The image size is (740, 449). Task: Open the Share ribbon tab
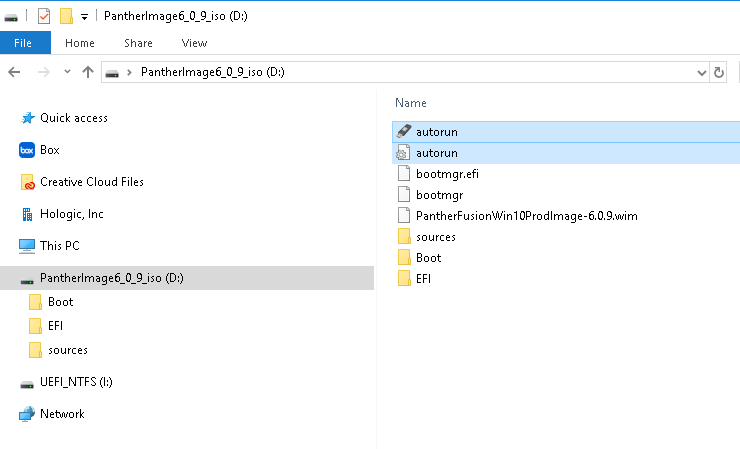click(x=138, y=43)
